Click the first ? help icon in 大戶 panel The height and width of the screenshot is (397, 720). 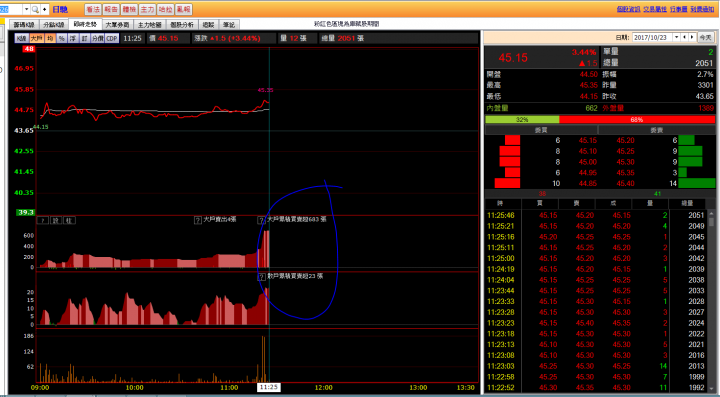tap(43, 221)
